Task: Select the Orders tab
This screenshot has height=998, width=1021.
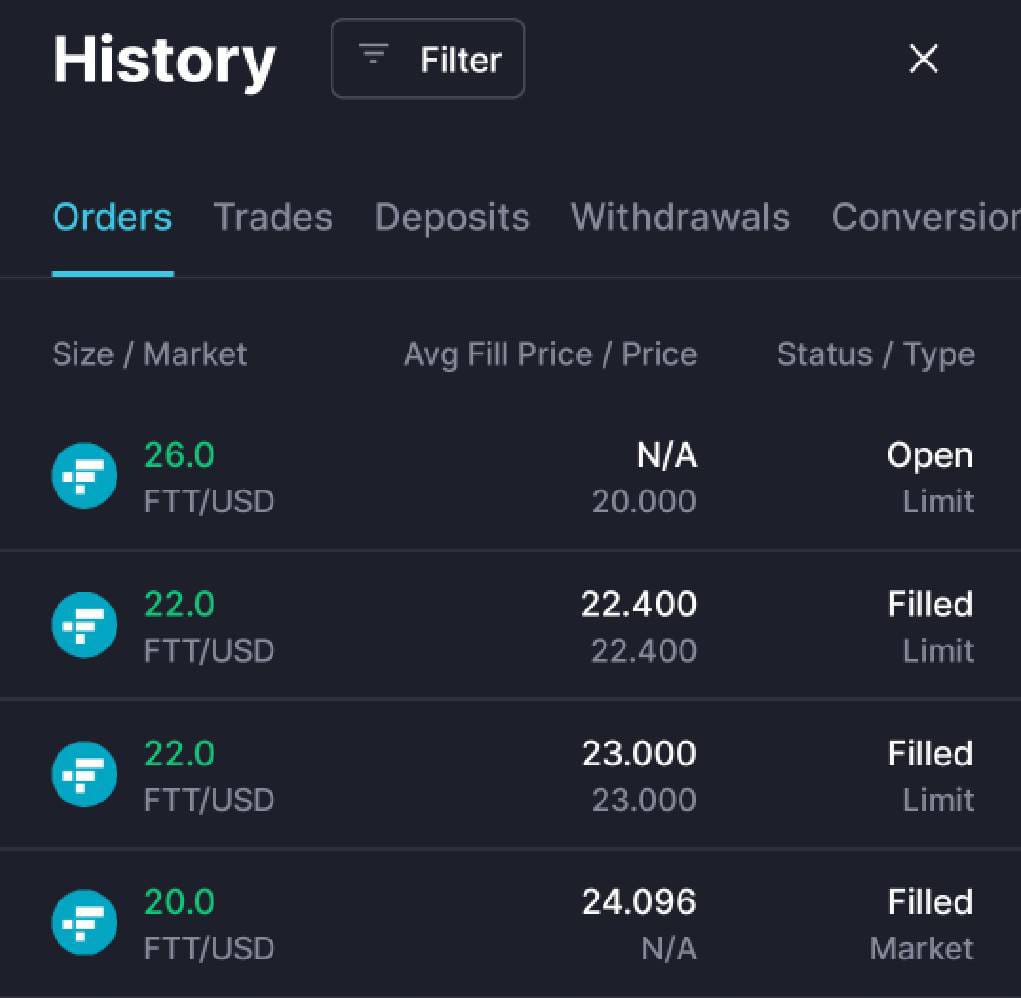Action: pyautogui.click(x=113, y=217)
